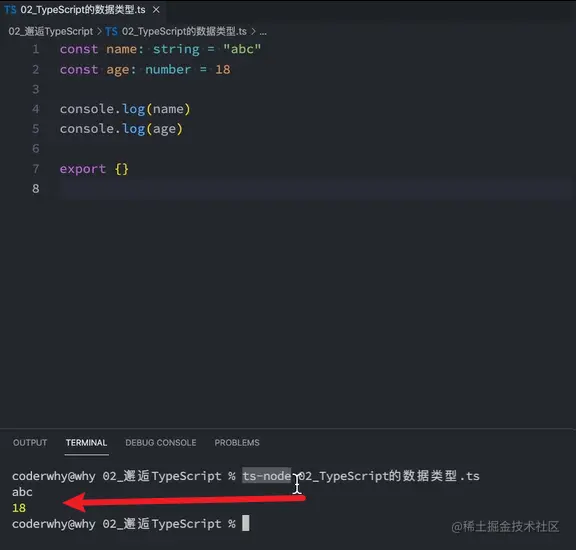Click the TS icon in breadcrumb path
This screenshot has width=576, height=550.
(112, 32)
